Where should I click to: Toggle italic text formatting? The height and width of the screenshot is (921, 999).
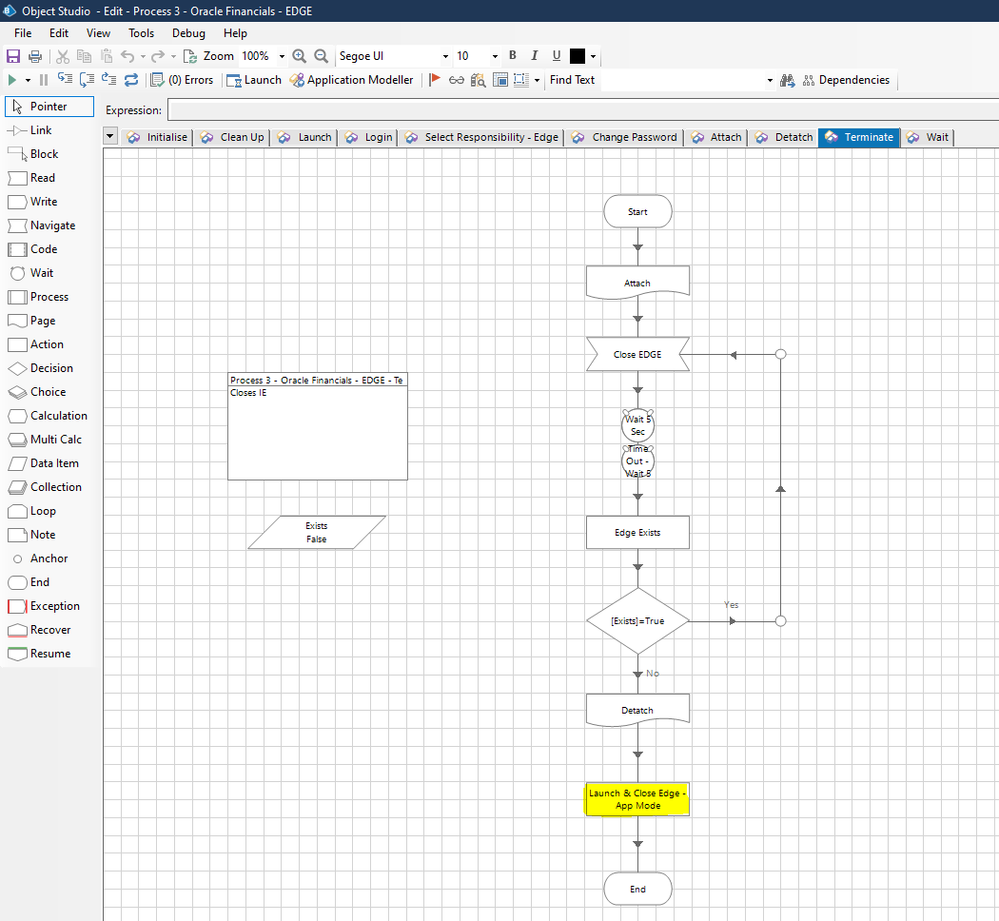coord(535,56)
